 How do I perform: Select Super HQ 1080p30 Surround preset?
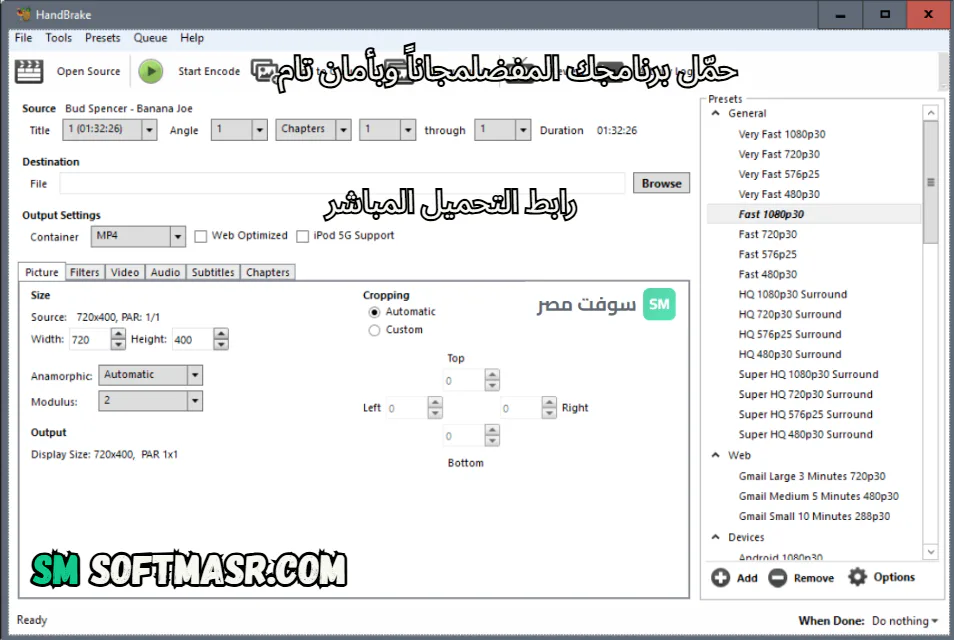(808, 375)
